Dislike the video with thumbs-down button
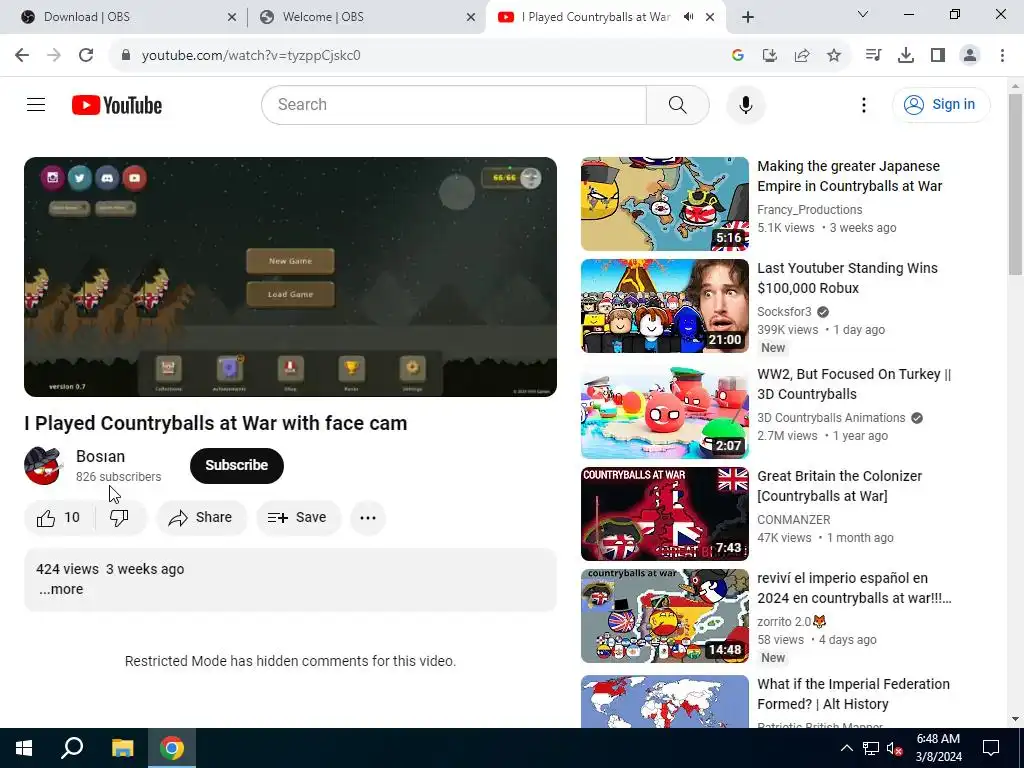Image resolution: width=1024 pixels, height=768 pixels. [x=119, y=518]
